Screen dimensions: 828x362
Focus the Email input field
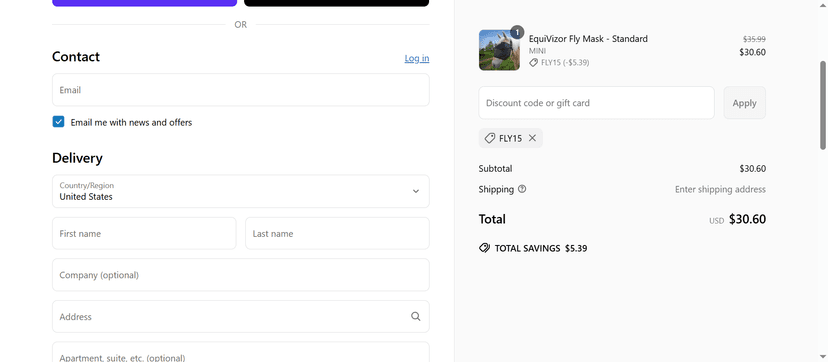241,90
